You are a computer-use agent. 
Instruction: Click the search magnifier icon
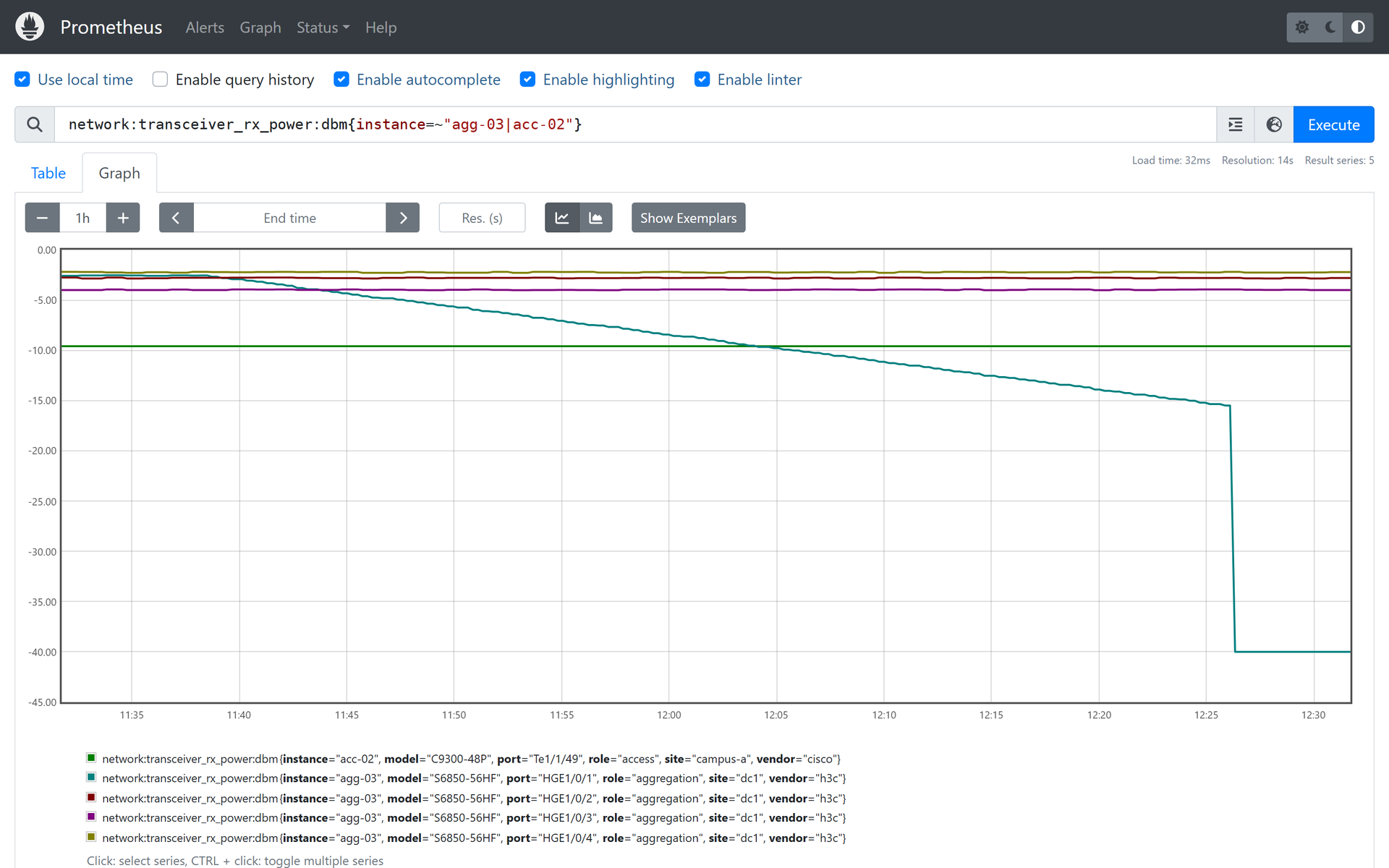35,124
